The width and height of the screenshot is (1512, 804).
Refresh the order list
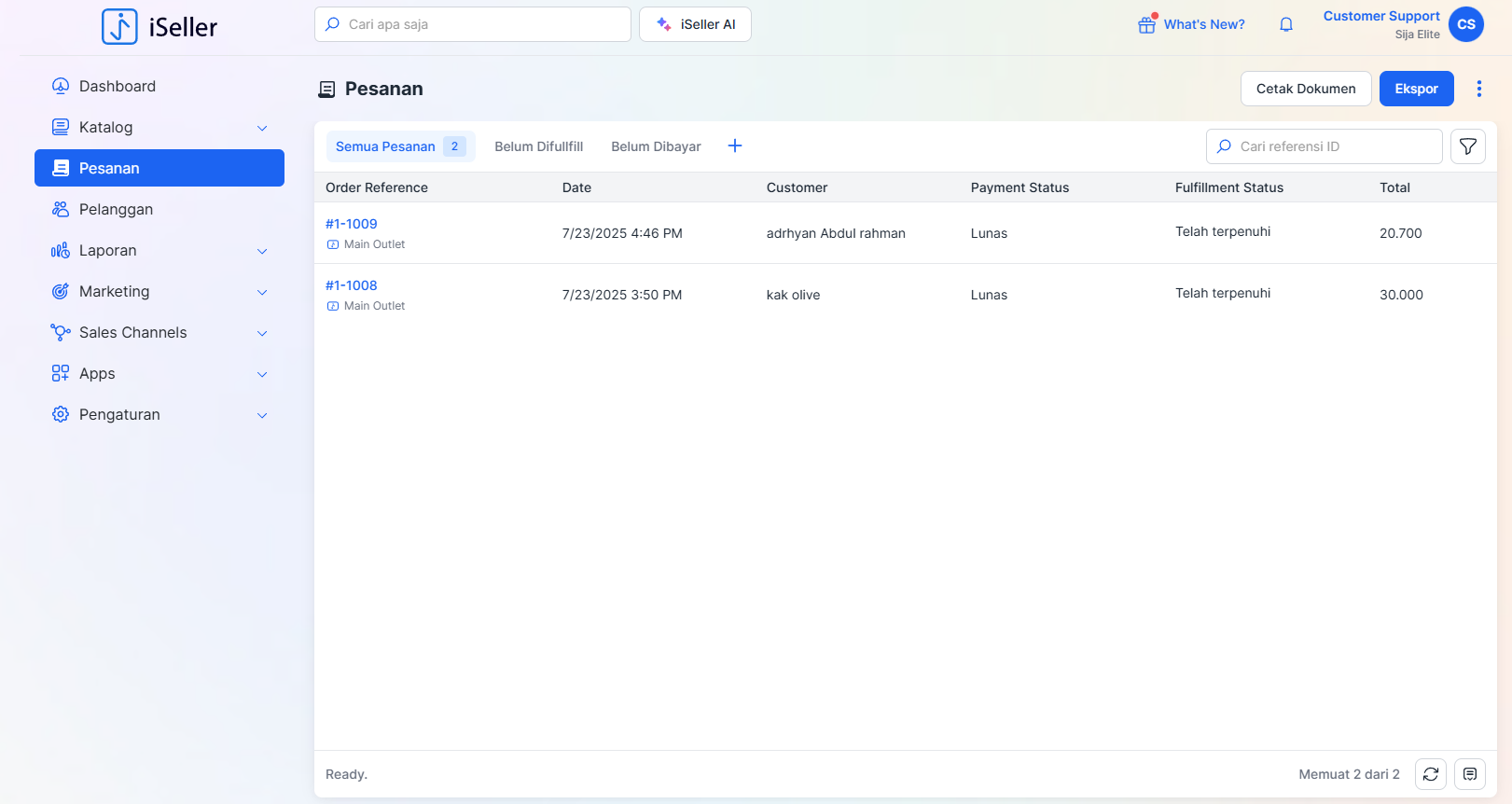click(1430, 774)
